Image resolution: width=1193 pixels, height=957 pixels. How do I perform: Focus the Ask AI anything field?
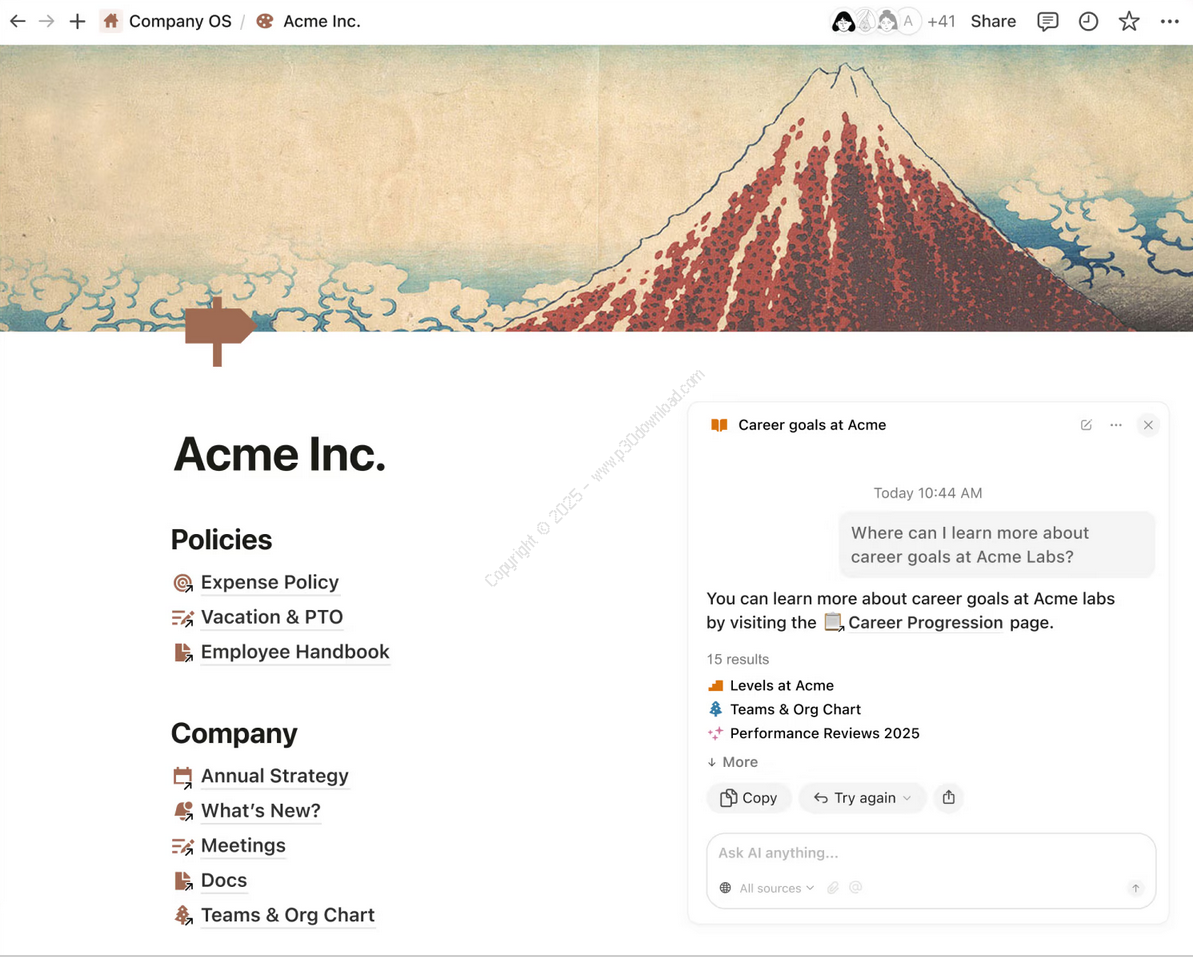[931, 854]
